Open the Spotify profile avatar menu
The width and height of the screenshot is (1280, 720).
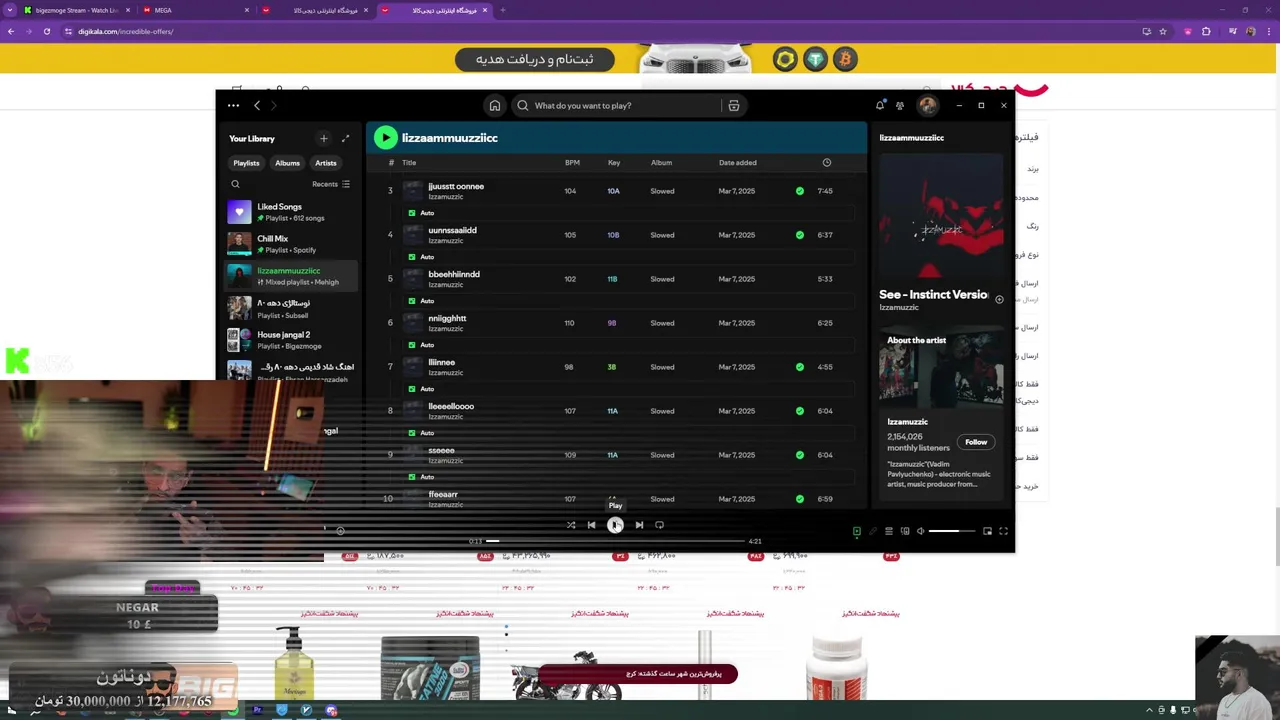tap(928, 105)
